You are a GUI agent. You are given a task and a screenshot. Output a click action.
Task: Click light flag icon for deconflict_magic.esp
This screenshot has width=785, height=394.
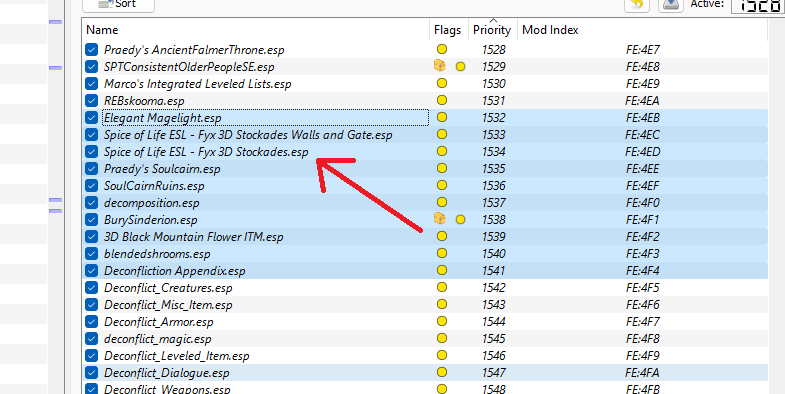click(x=442, y=338)
